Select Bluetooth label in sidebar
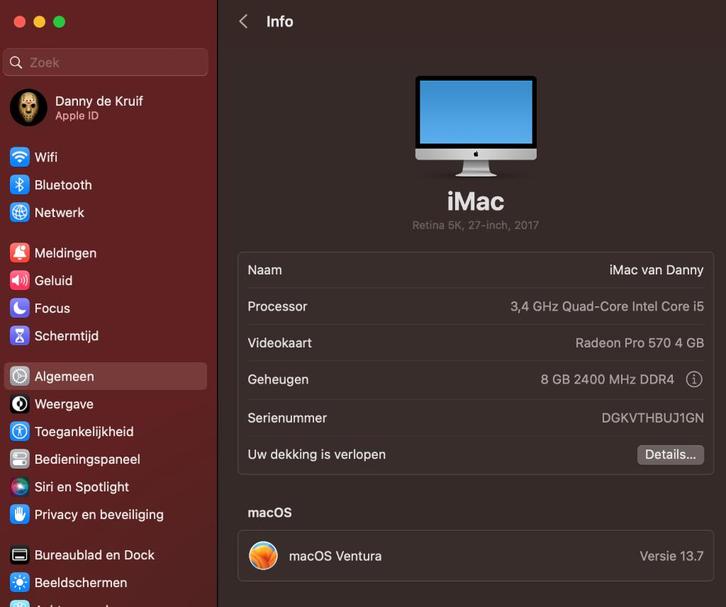The width and height of the screenshot is (726, 607). (x=63, y=185)
